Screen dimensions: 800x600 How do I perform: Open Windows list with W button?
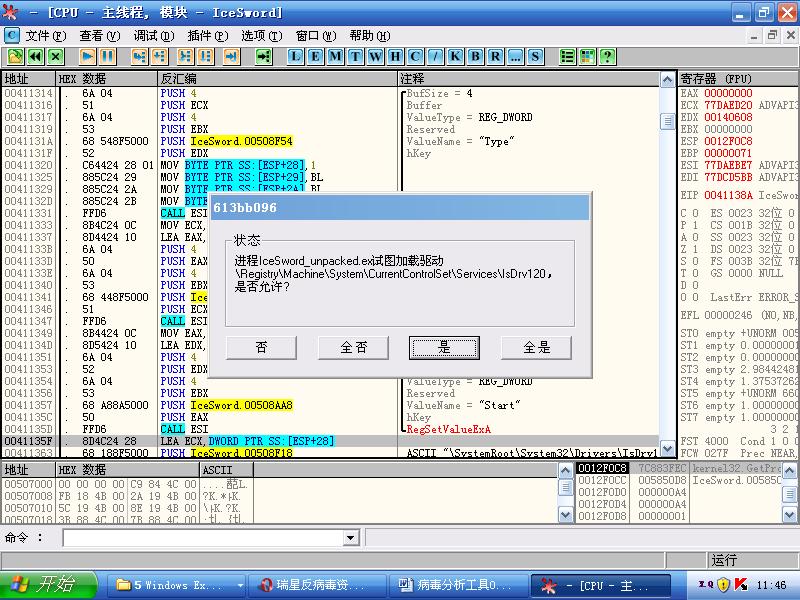pyautogui.click(x=375, y=57)
